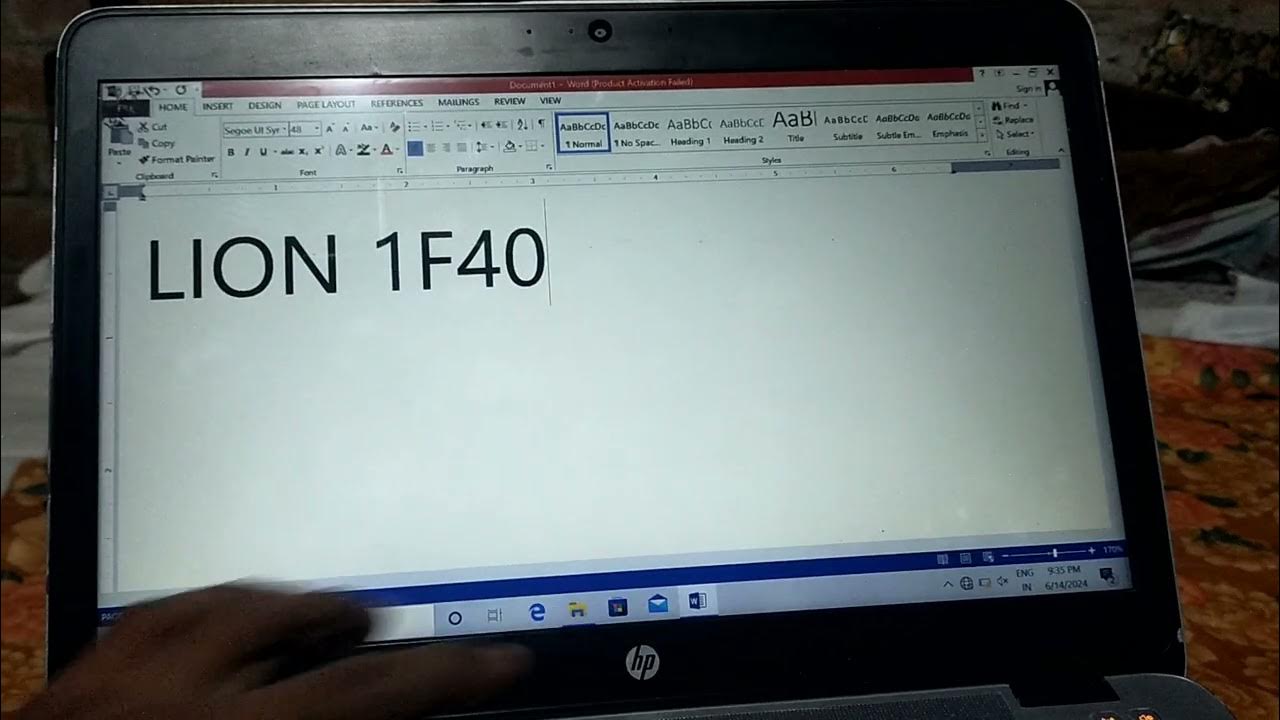Toggle Italic formatting in Font group
The height and width of the screenshot is (720, 1280).
pyautogui.click(x=246, y=152)
